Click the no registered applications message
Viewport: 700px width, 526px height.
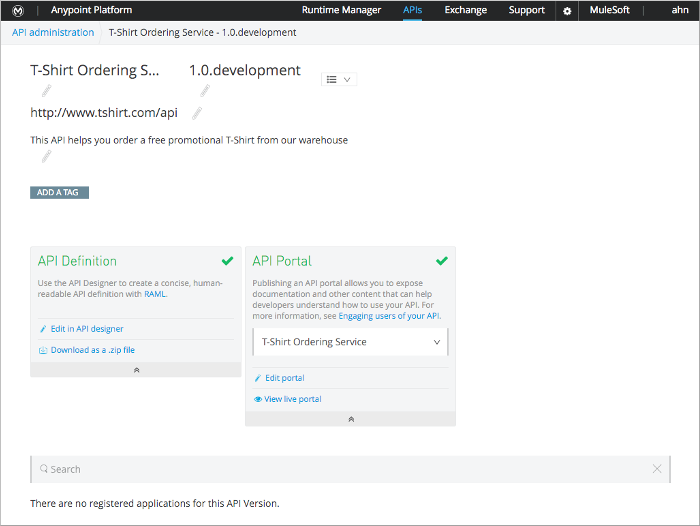point(155,504)
